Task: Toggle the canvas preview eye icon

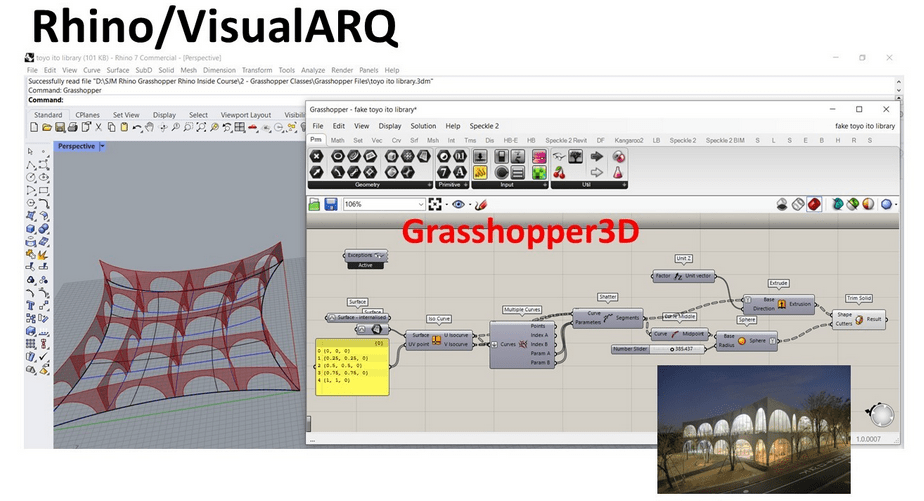Action: click(459, 204)
